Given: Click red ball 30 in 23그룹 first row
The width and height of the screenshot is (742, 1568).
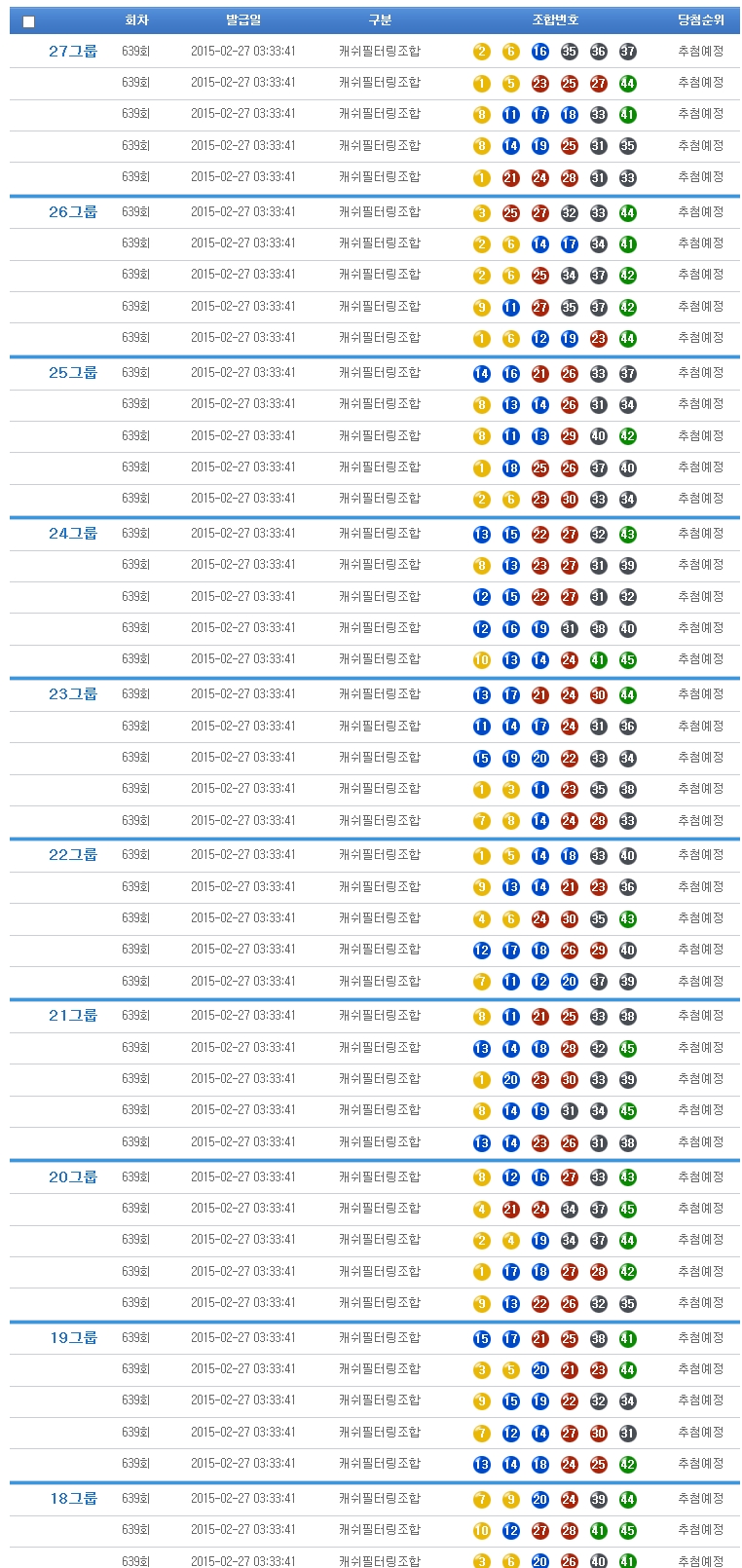Looking at the screenshot, I should click(598, 694).
